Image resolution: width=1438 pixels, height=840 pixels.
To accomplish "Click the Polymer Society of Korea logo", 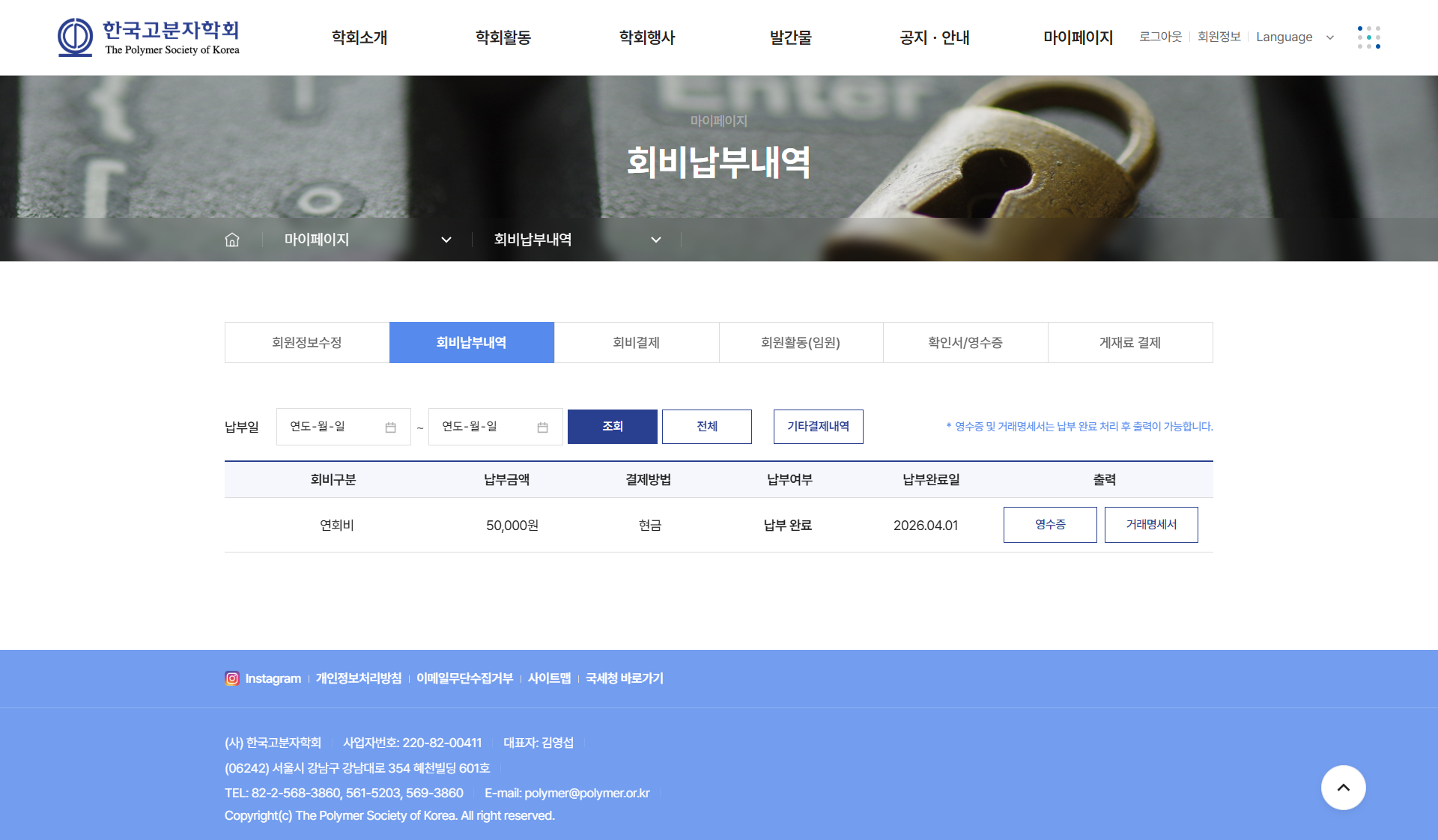I will click(149, 37).
